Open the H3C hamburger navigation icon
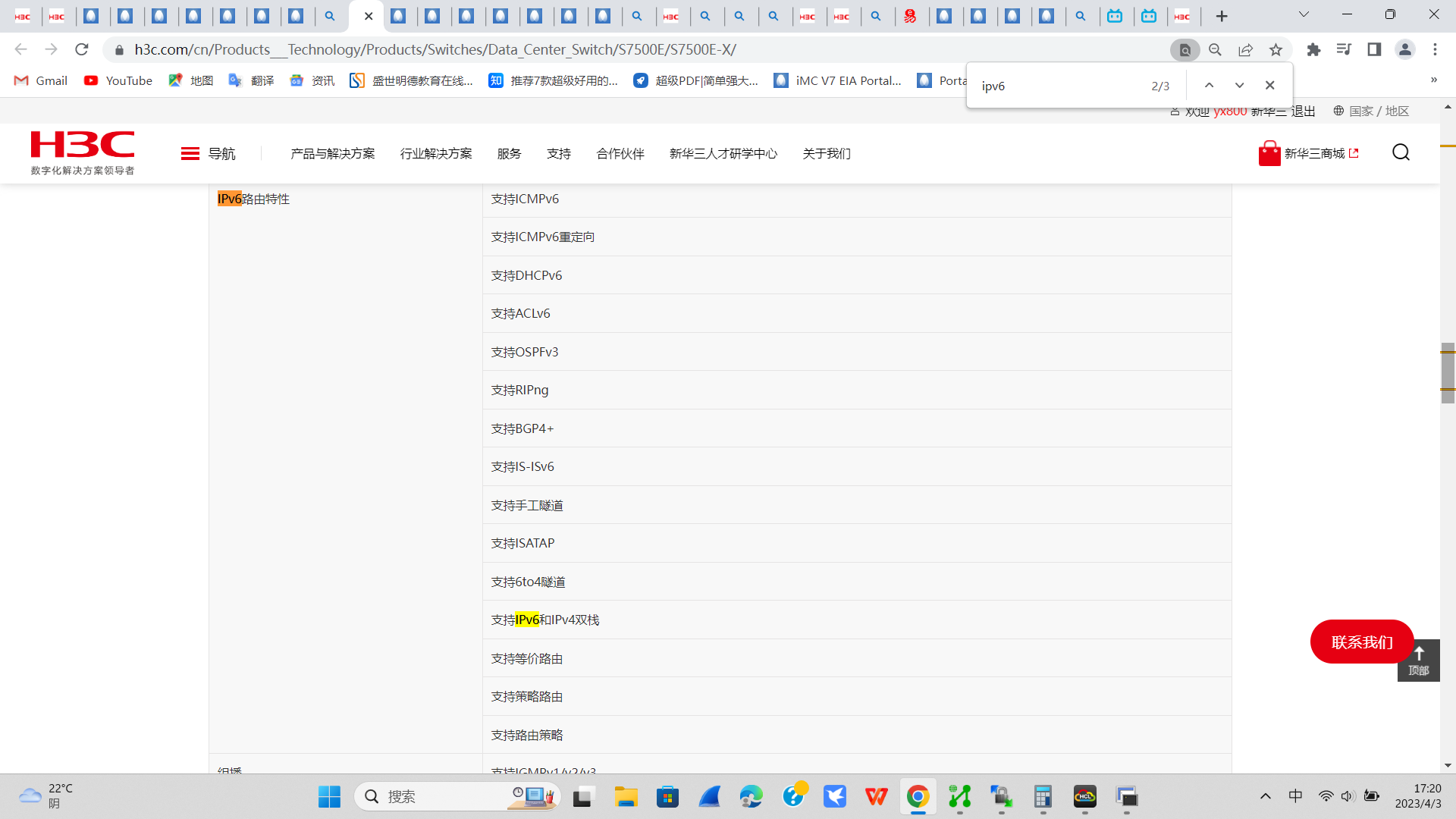This screenshot has height=819, width=1456. pyautogui.click(x=190, y=154)
